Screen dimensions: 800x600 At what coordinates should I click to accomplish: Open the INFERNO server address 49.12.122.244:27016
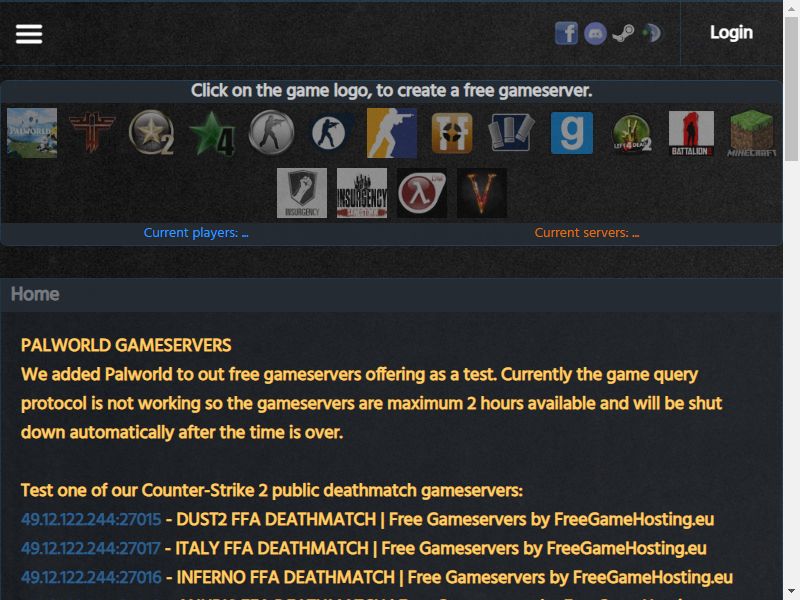click(x=91, y=578)
